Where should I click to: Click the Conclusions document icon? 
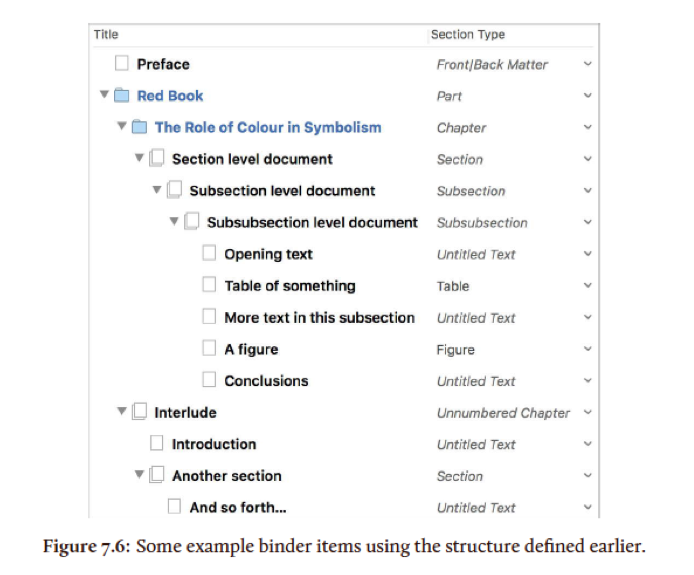209,381
